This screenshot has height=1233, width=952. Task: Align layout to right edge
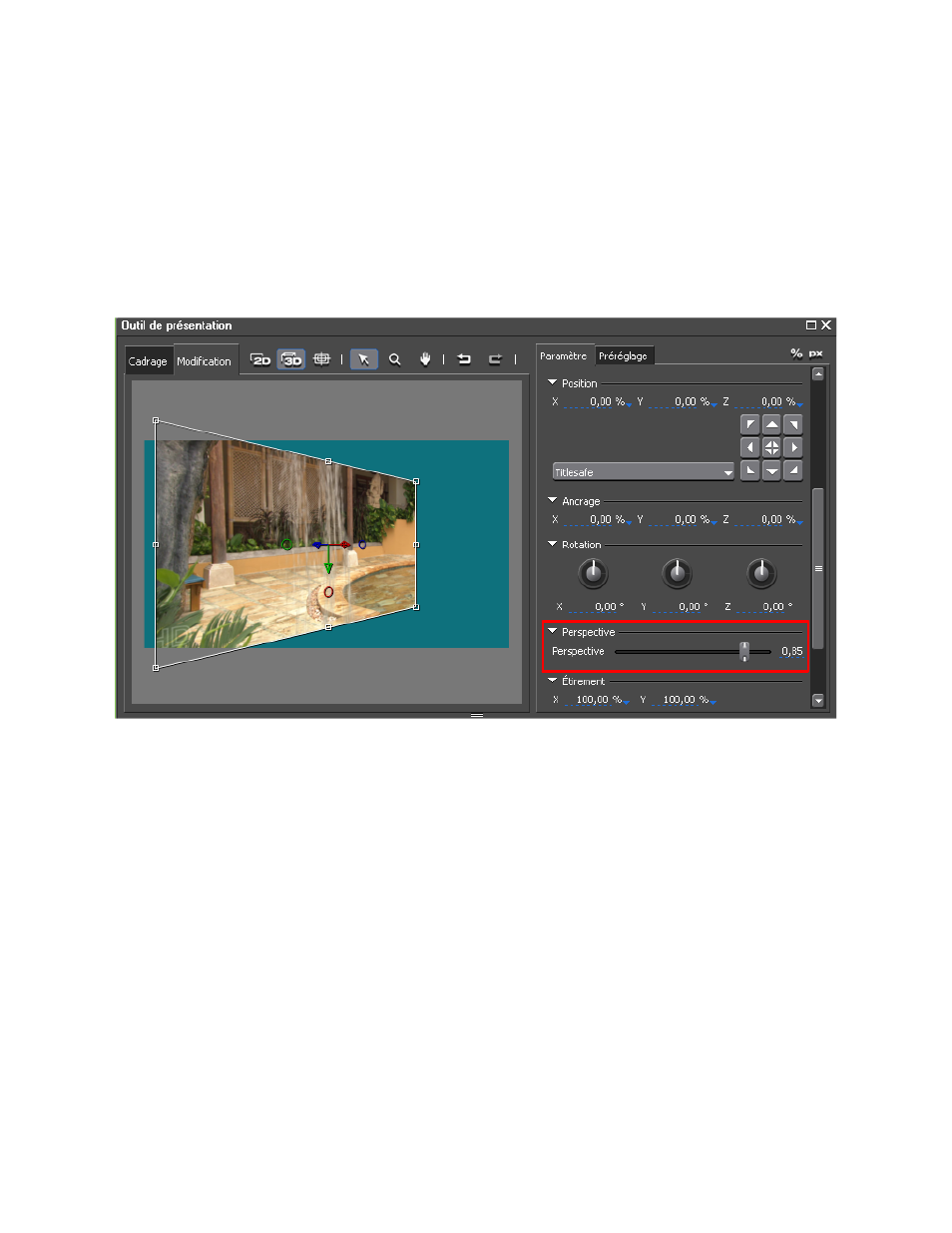pos(793,447)
